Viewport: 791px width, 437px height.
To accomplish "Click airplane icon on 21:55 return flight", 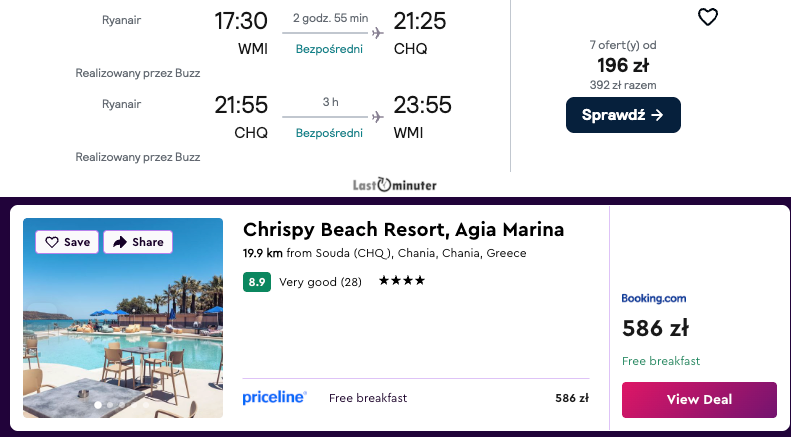I will [377, 116].
